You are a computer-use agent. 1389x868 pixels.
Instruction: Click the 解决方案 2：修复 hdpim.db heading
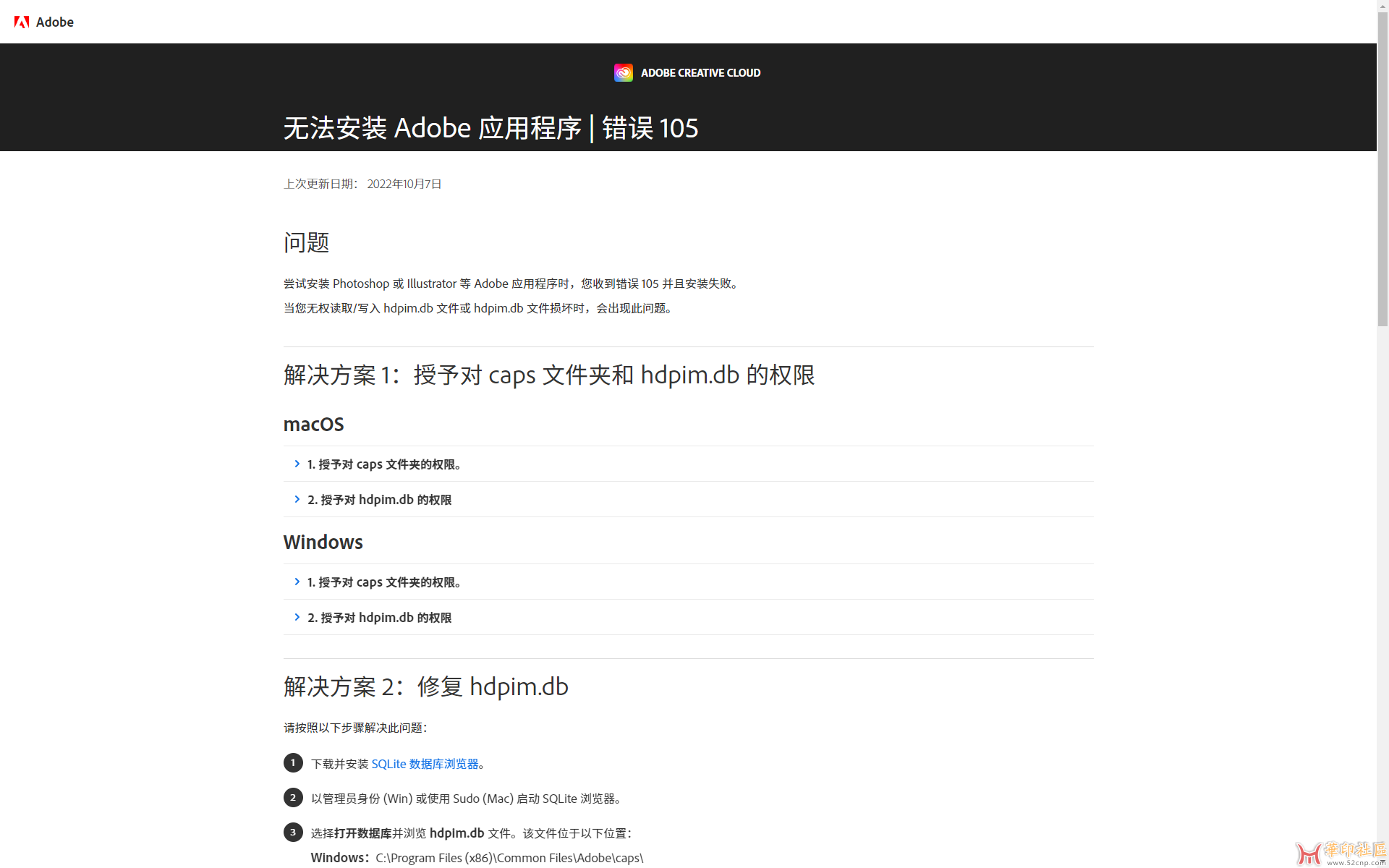point(426,686)
